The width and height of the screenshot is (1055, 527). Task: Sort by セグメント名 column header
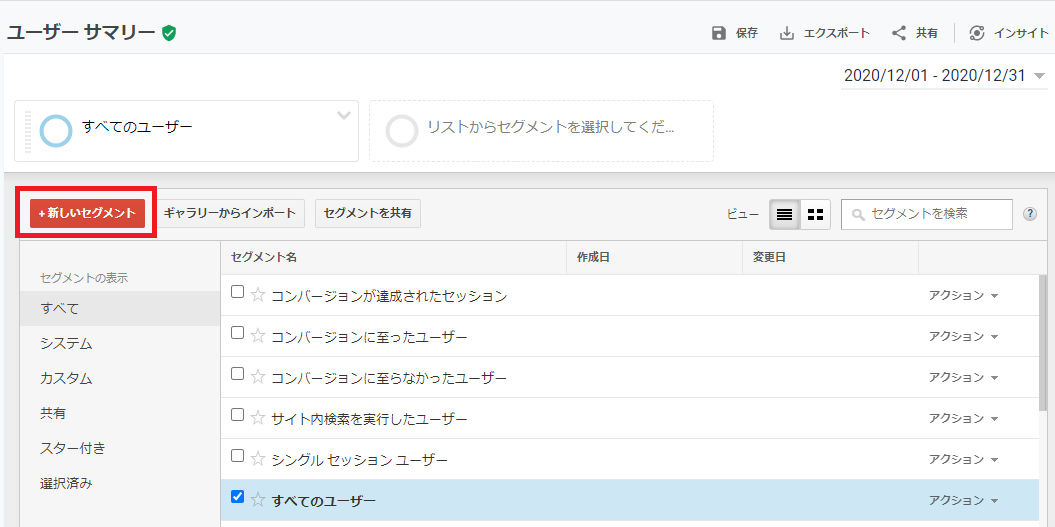pos(394,258)
